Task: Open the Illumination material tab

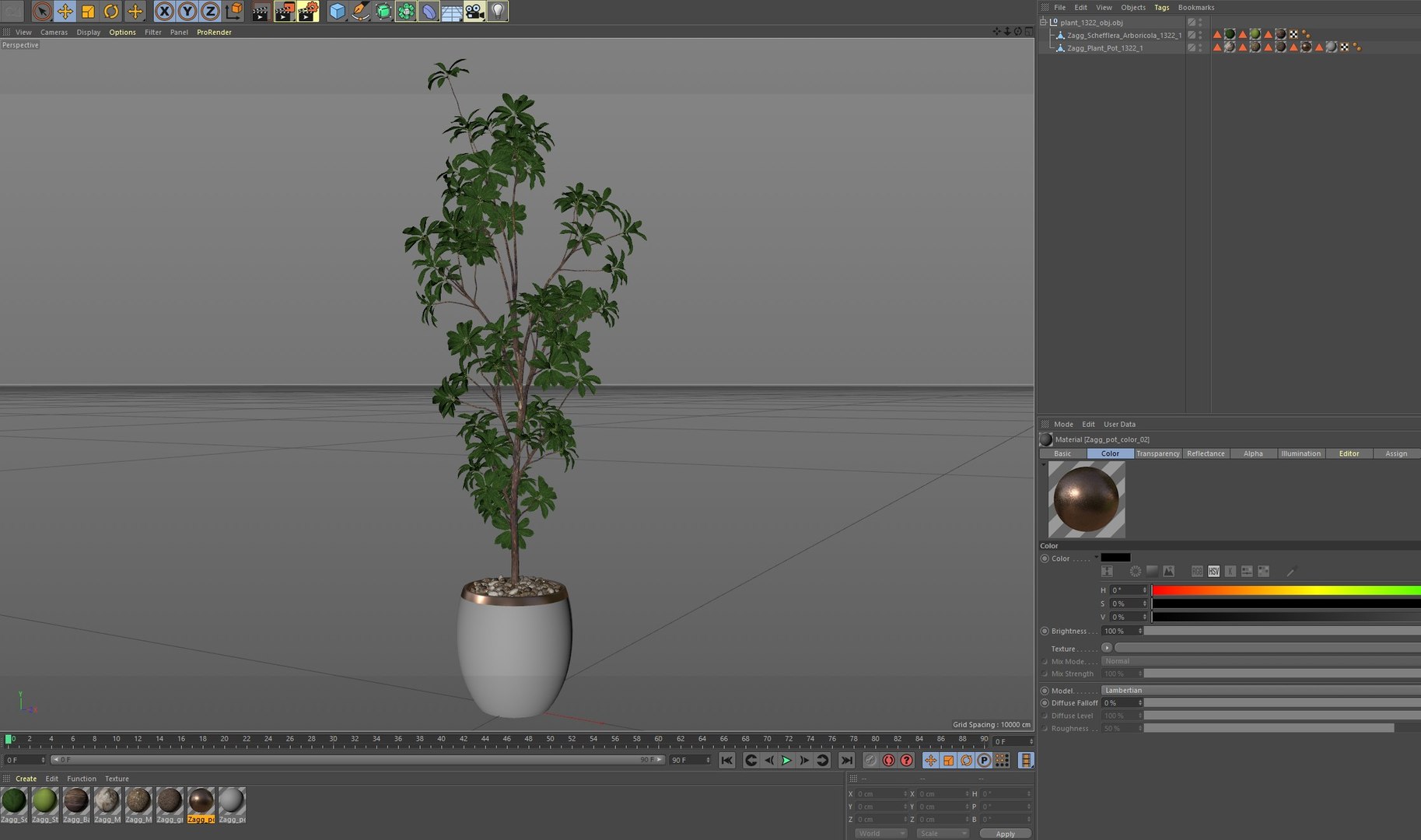Action: coord(1300,453)
